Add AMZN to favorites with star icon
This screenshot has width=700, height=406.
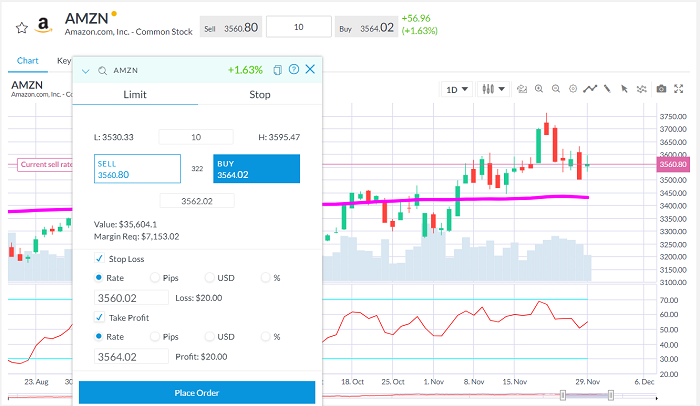(21, 26)
